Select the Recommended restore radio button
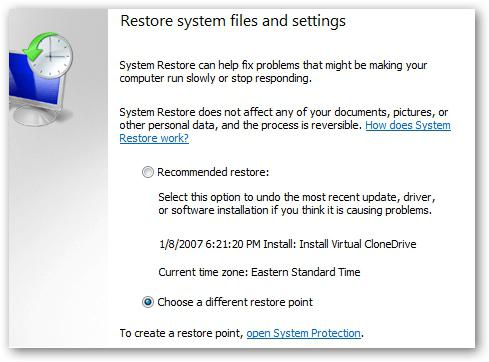The height and width of the screenshot is (362, 489). tap(148, 172)
